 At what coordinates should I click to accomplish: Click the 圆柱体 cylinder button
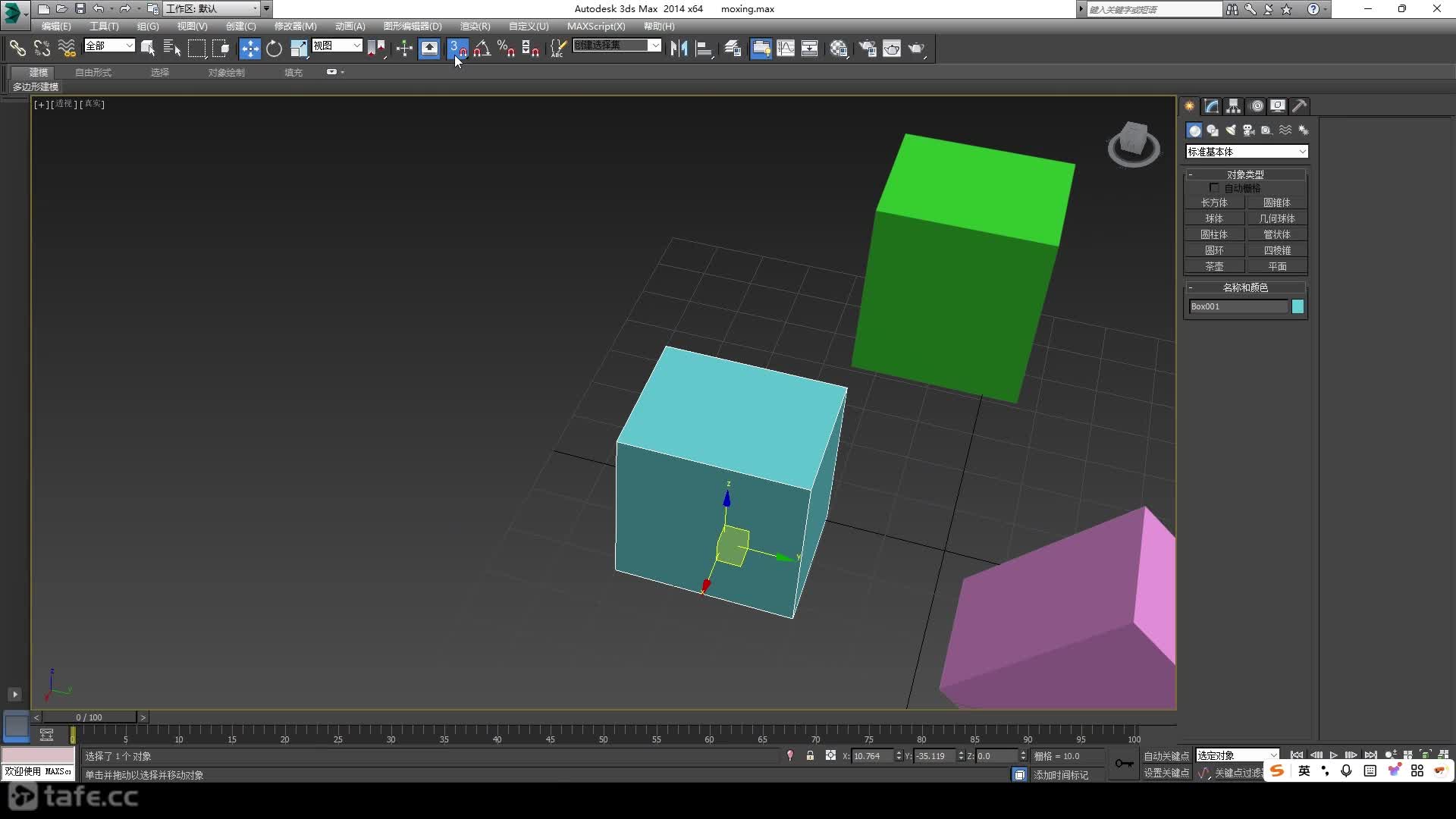pyautogui.click(x=1214, y=235)
